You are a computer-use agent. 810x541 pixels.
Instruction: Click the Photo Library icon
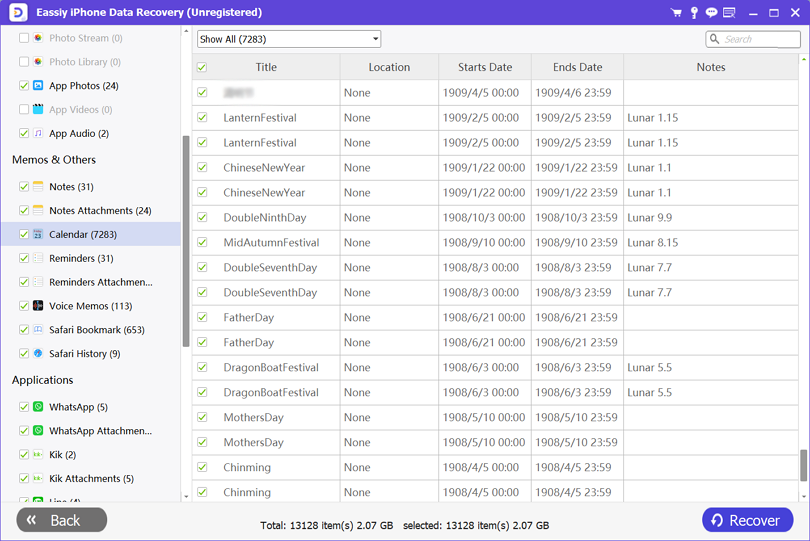38,61
